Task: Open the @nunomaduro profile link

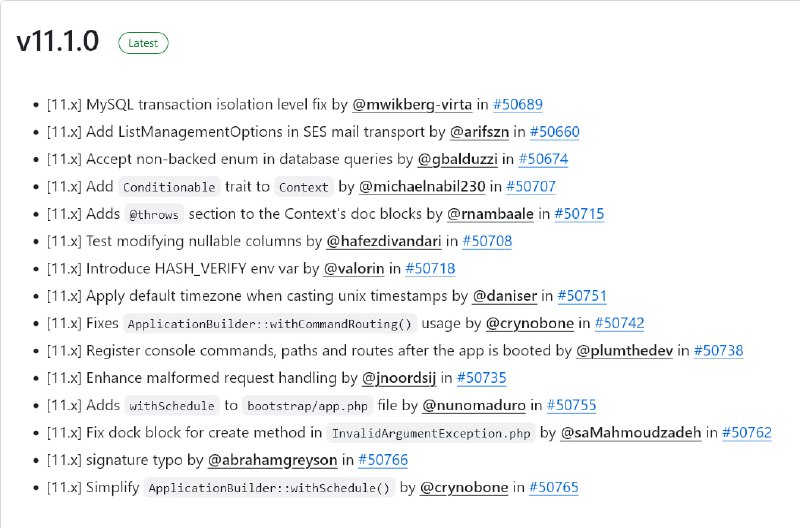Action: [474, 406]
